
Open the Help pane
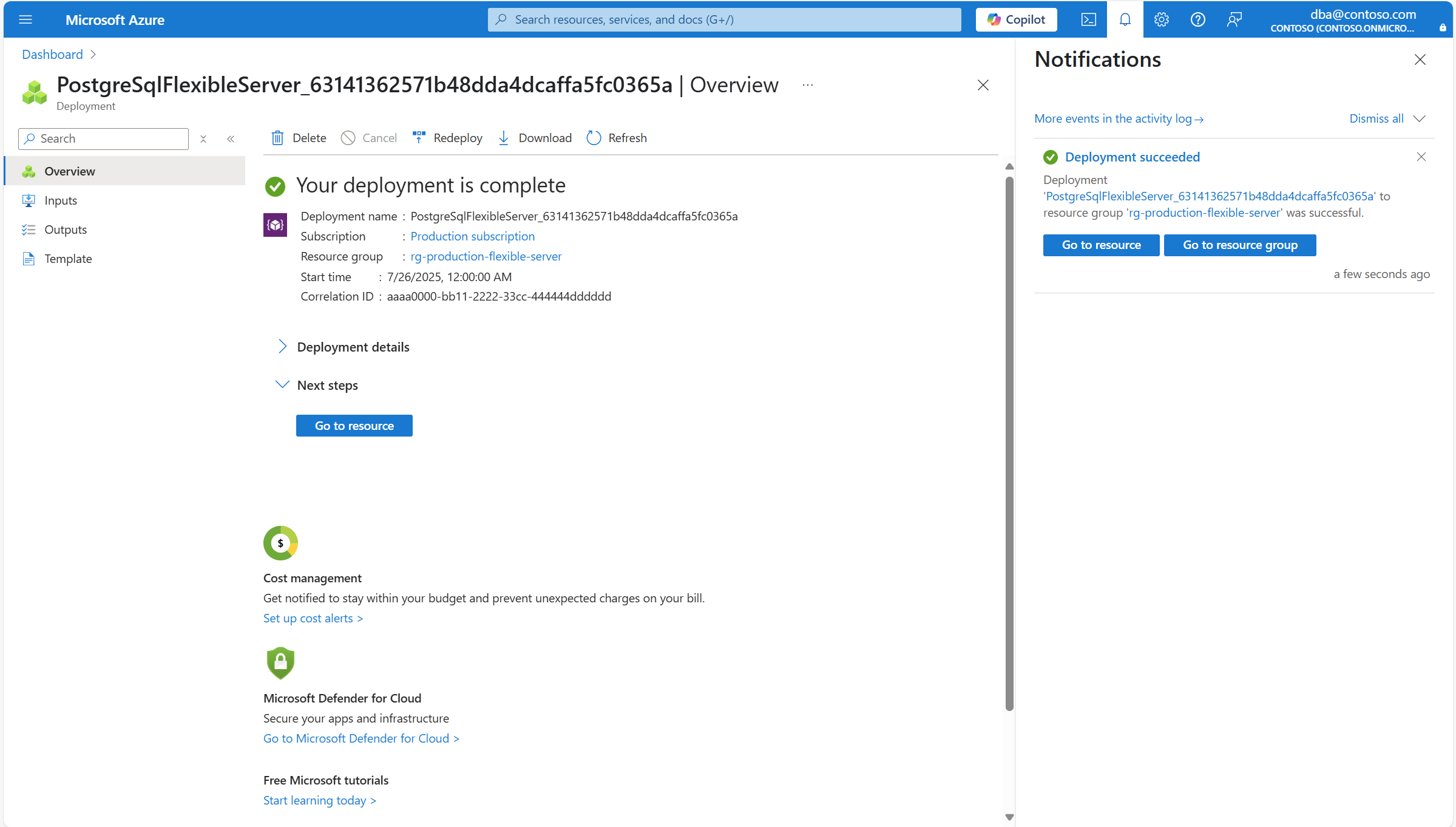click(x=1197, y=19)
